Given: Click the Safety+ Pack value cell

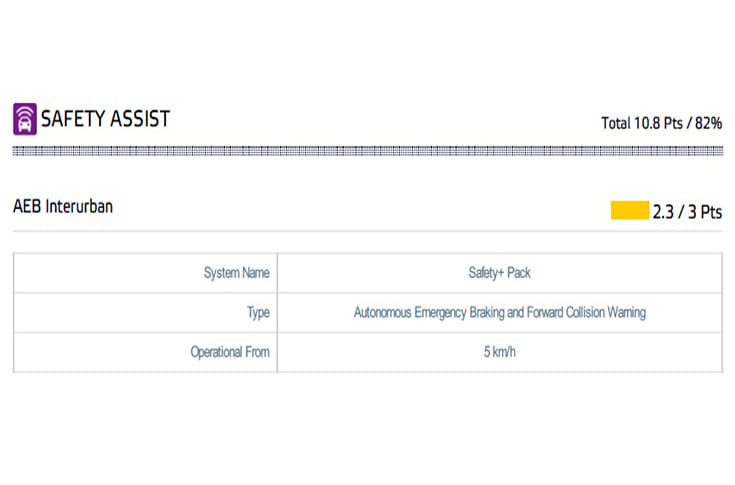Looking at the screenshot, I should click(x=499, y=273).
